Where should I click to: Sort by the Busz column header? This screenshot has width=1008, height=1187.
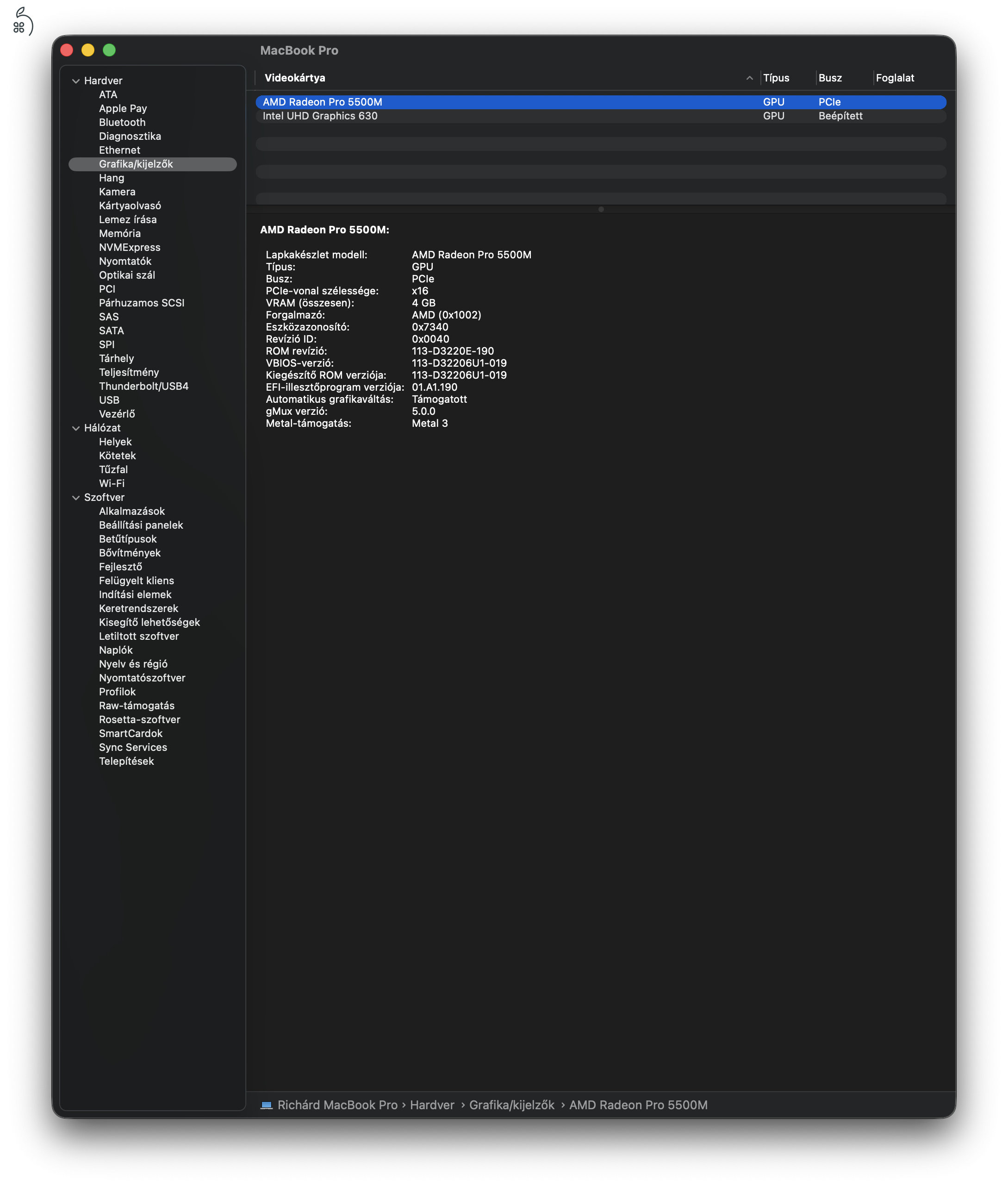830,78
